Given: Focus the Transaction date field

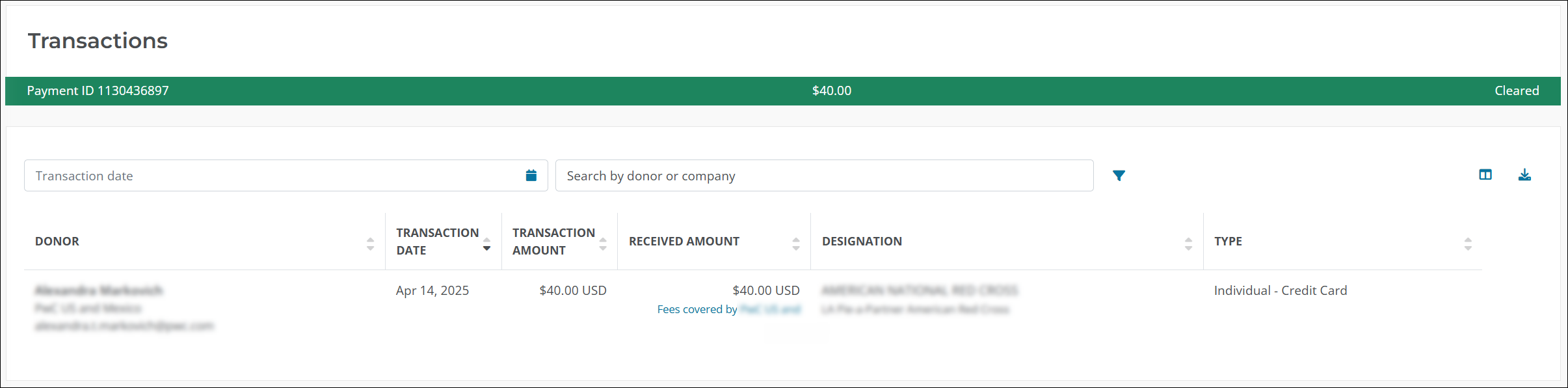Looking at the screenshot, I should click(x=273, y=176).
